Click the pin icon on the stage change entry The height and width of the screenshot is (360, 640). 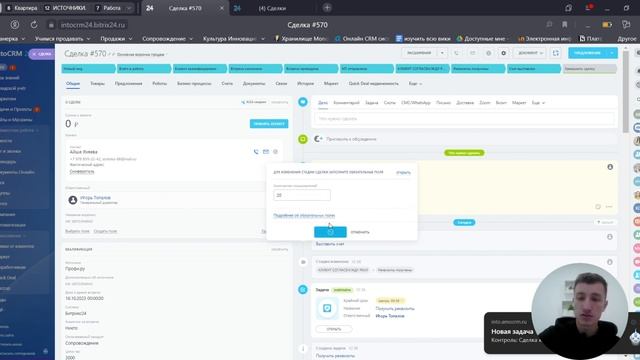(610, 262)
